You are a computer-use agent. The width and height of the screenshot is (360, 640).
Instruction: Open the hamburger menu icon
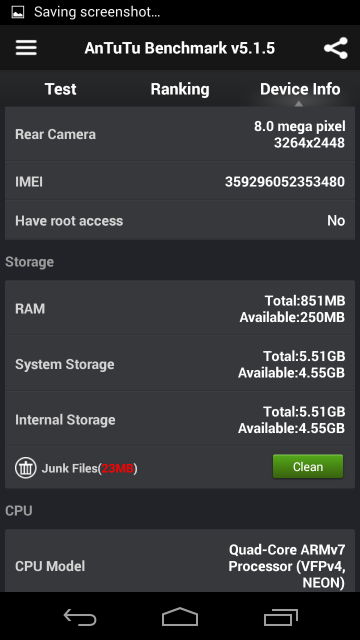click(26, 48)
